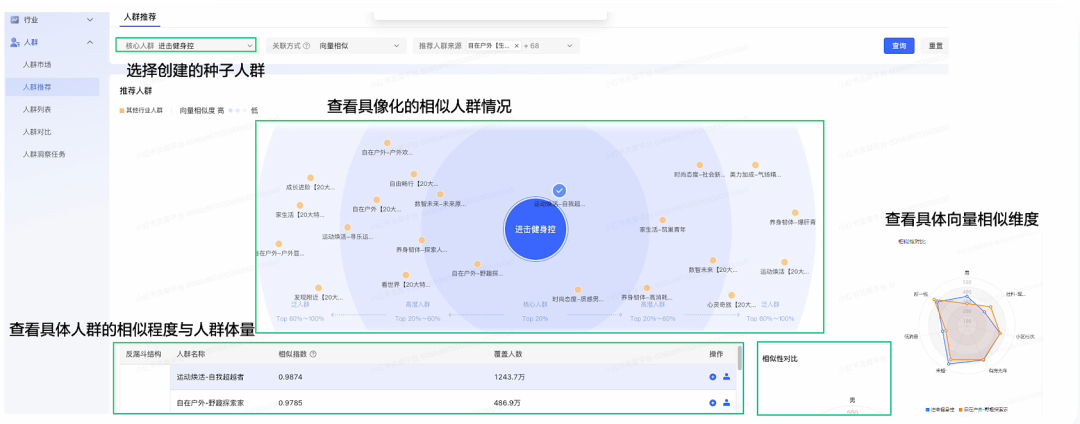Remove the 自在户外 tag from 推荐人群来源
Image resolution: width=1080 pixels, height=424 pixels.
(x=516, y=46)
